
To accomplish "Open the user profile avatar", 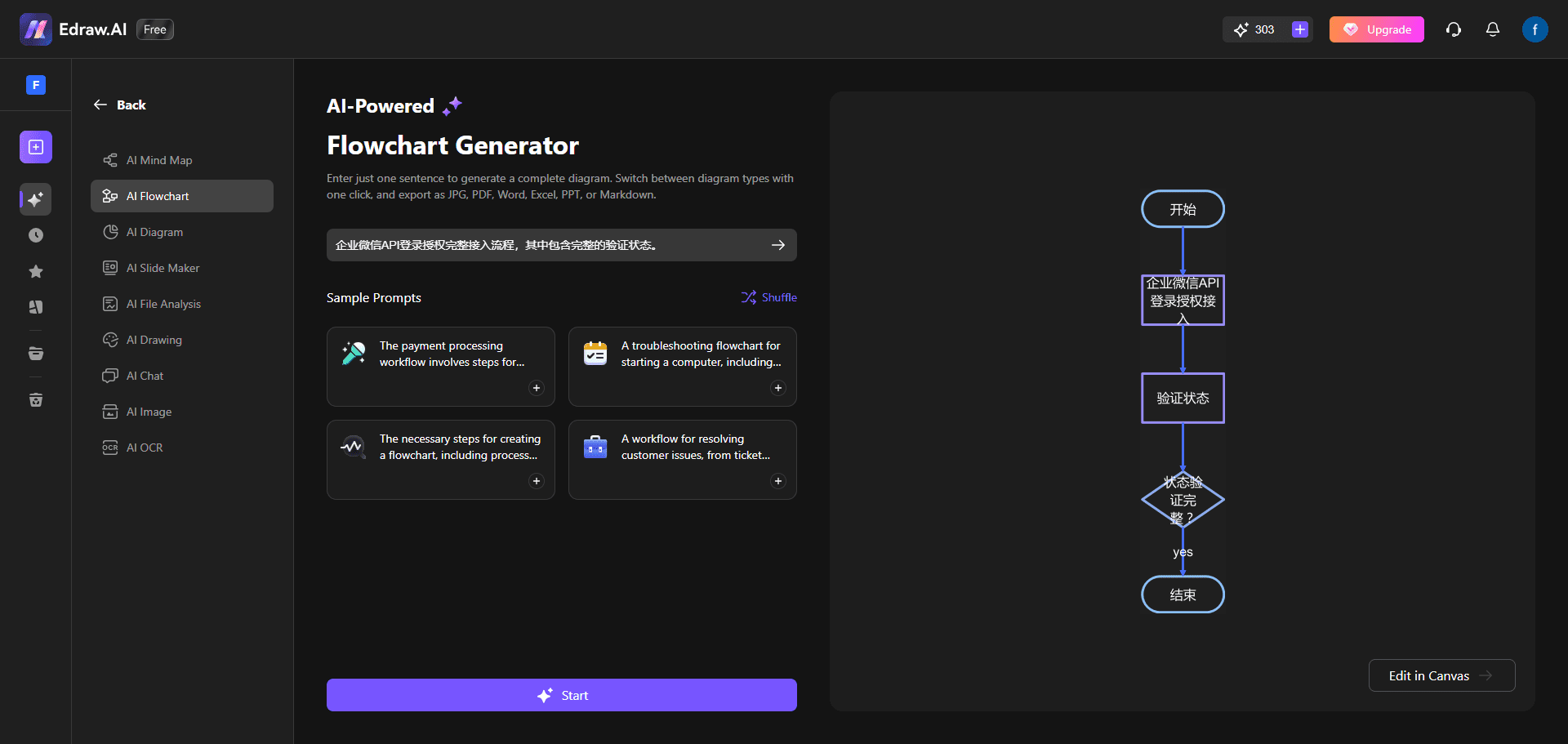I will point(1535,29).
